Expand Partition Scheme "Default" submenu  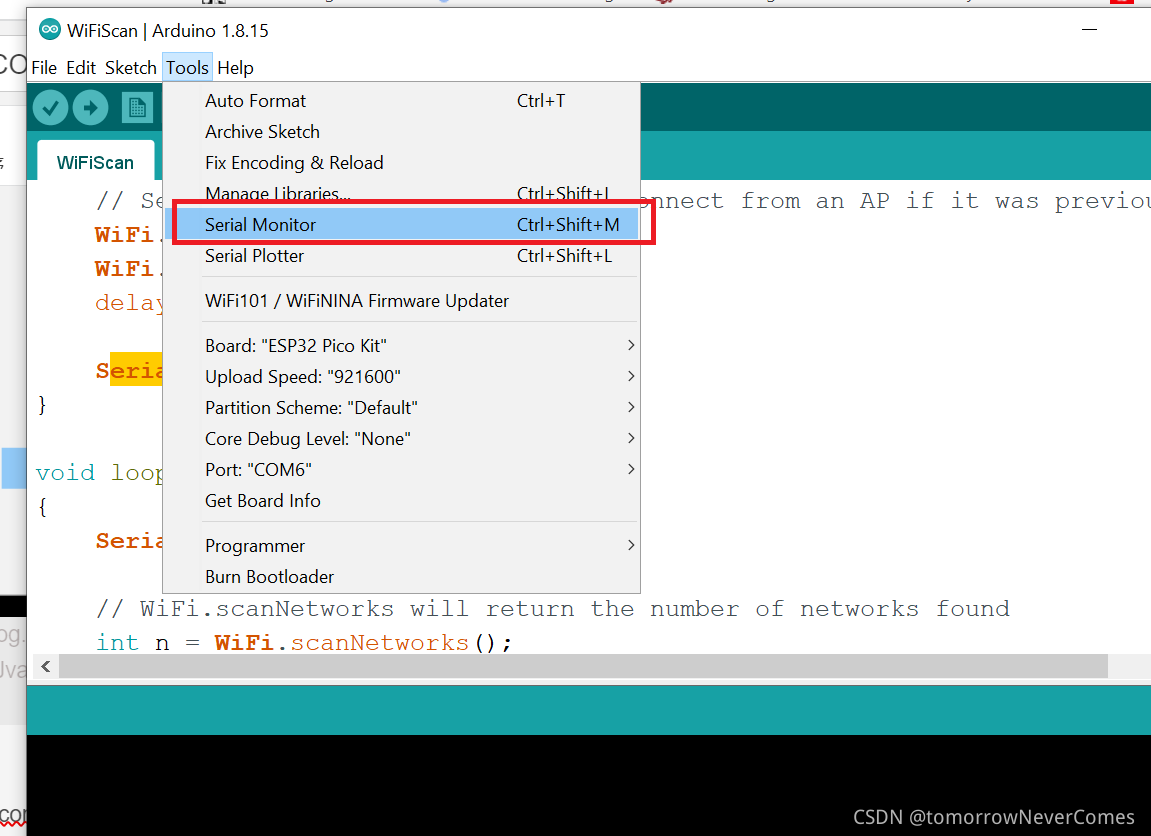pos(402,407)
